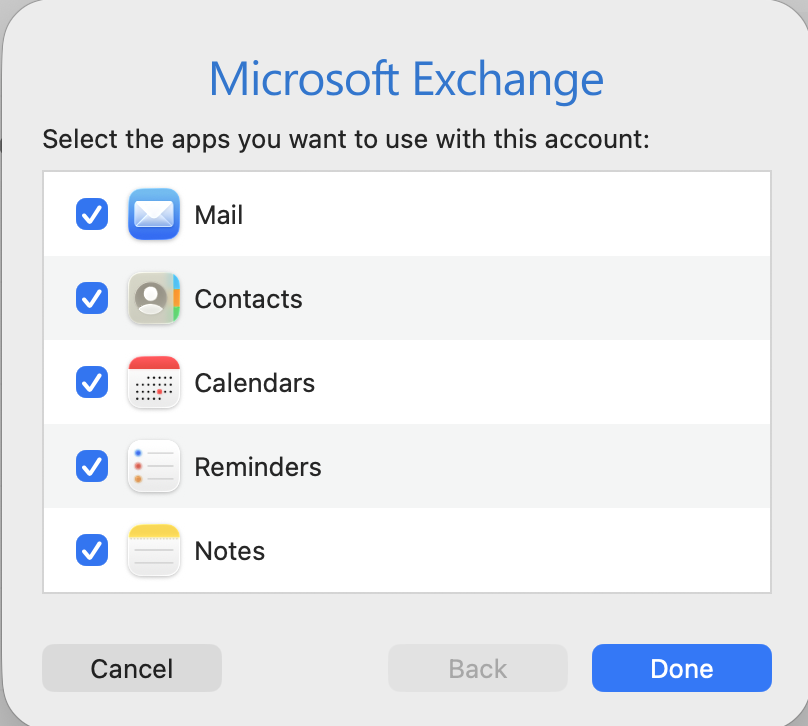The image size is (808, 726).
Task: Click the Calendars app icon
Action: point(154,383)
